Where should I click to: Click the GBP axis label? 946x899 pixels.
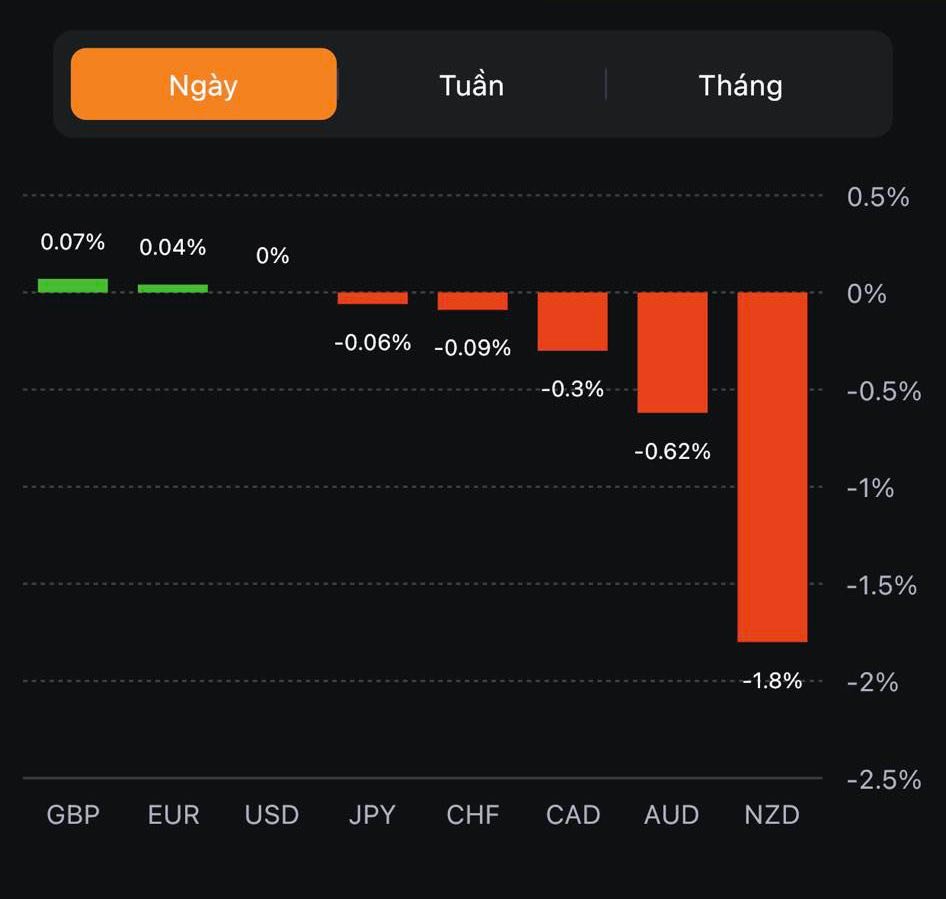(73, 815)
